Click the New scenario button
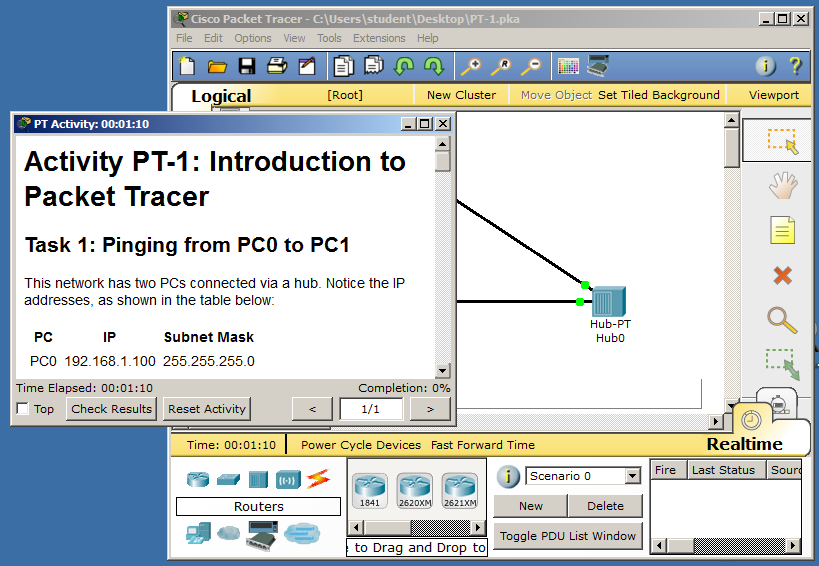 pos(531,506)
